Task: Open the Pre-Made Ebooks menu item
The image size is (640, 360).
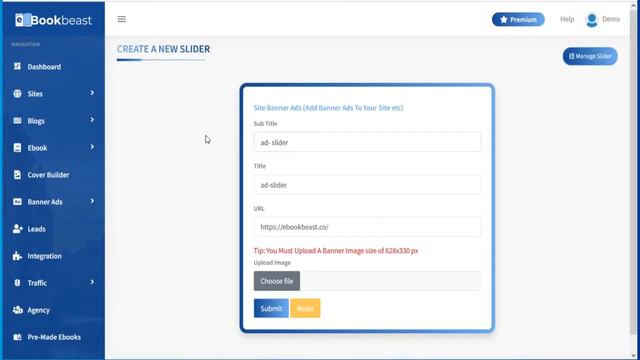Action: pyautogui.click(x=53, y=337)
